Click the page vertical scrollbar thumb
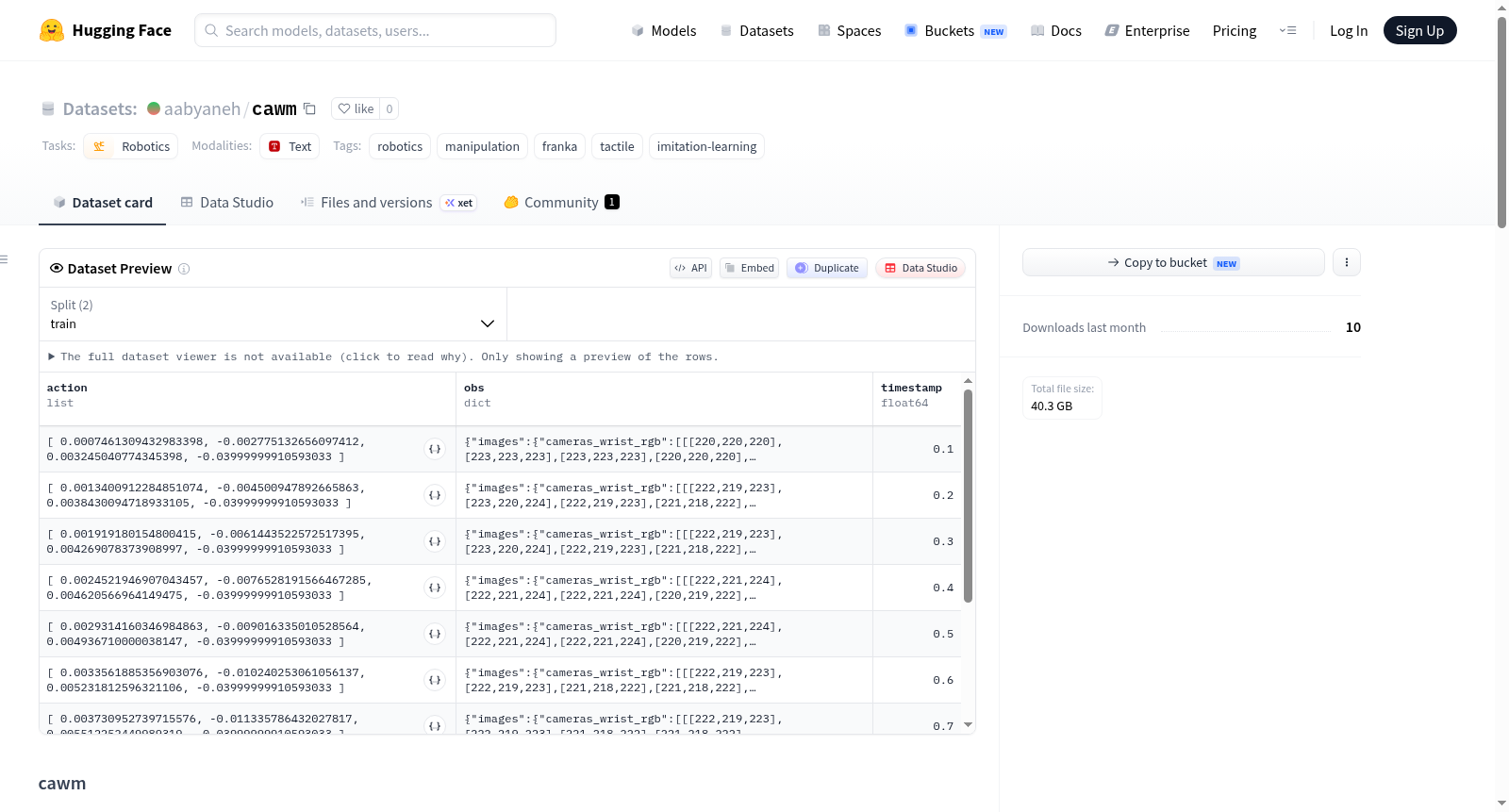 (1501, 123)
